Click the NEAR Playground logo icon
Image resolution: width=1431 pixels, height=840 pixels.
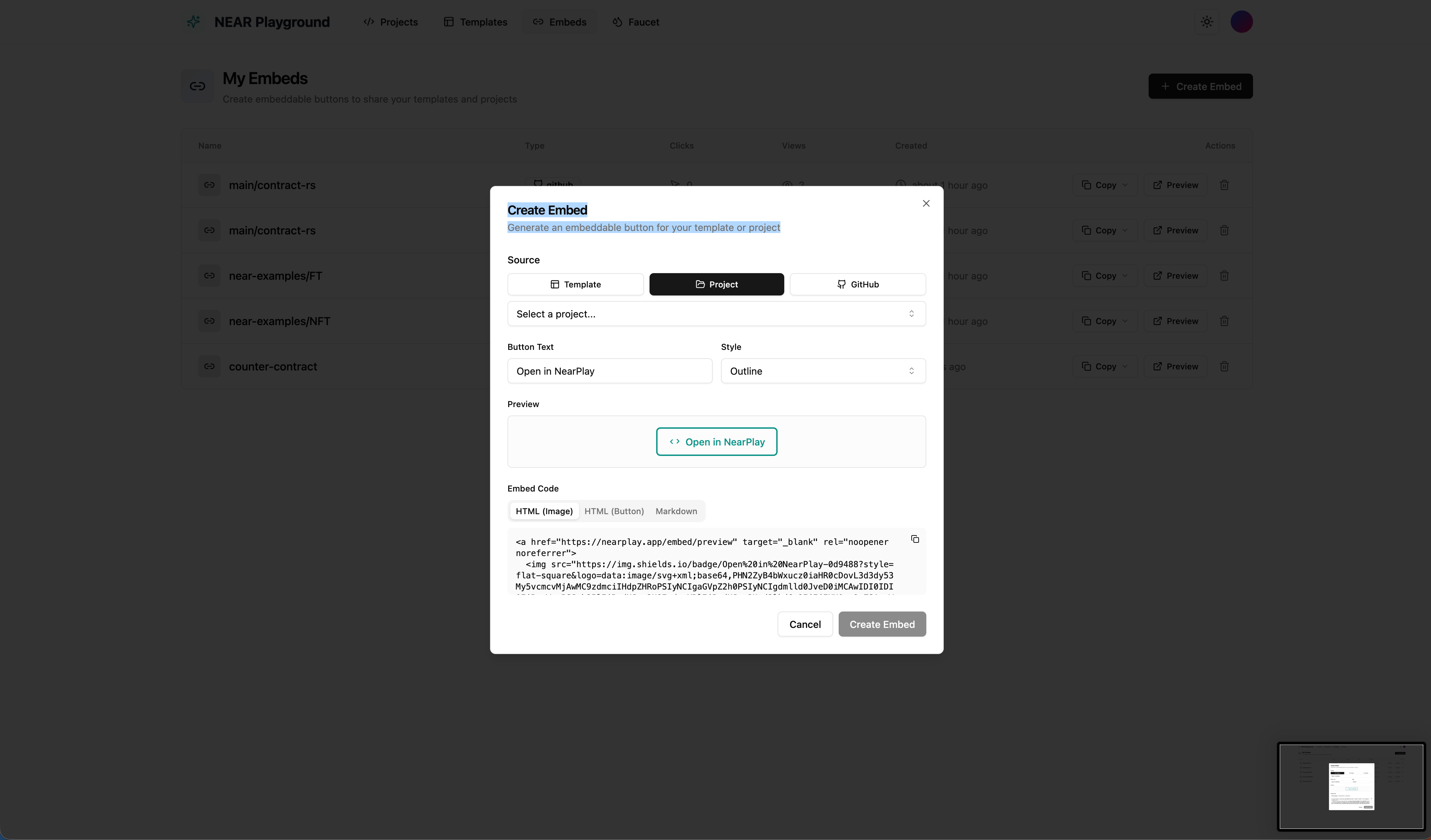click(194, 22)
